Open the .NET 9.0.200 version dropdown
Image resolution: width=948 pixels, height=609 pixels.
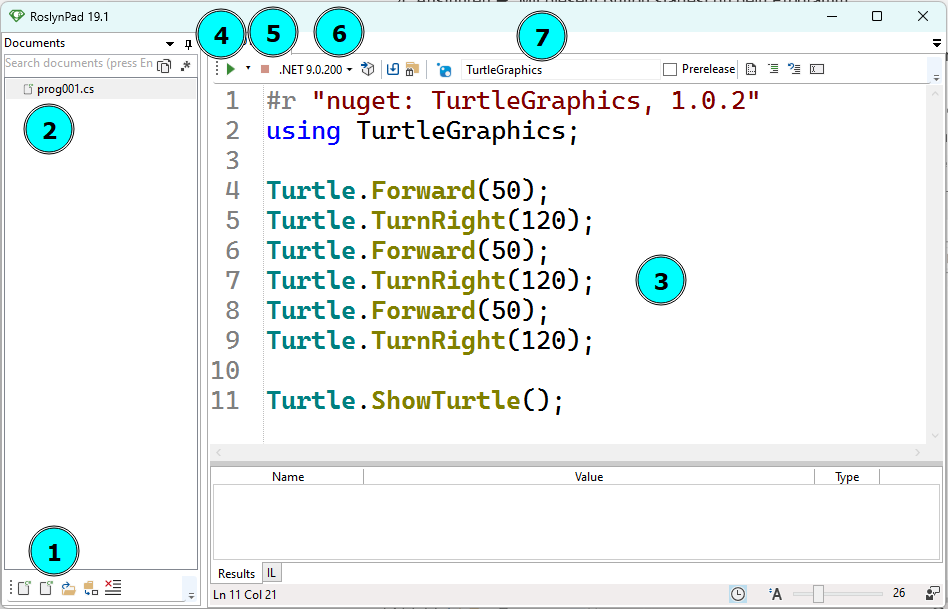tap(316, 70)
